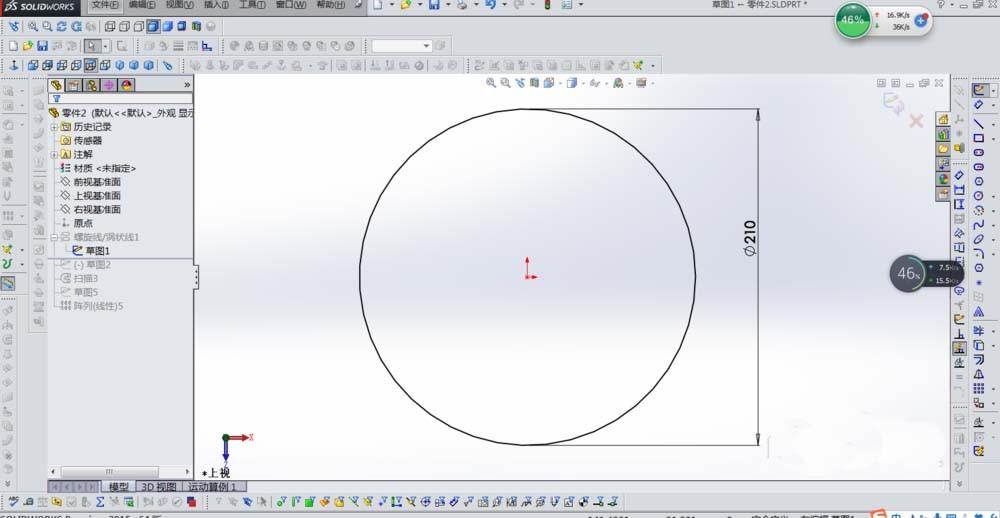Select the Linear Sketch Pattern tool
Screen dimensions: 1000x518
(x=979, y=388)
